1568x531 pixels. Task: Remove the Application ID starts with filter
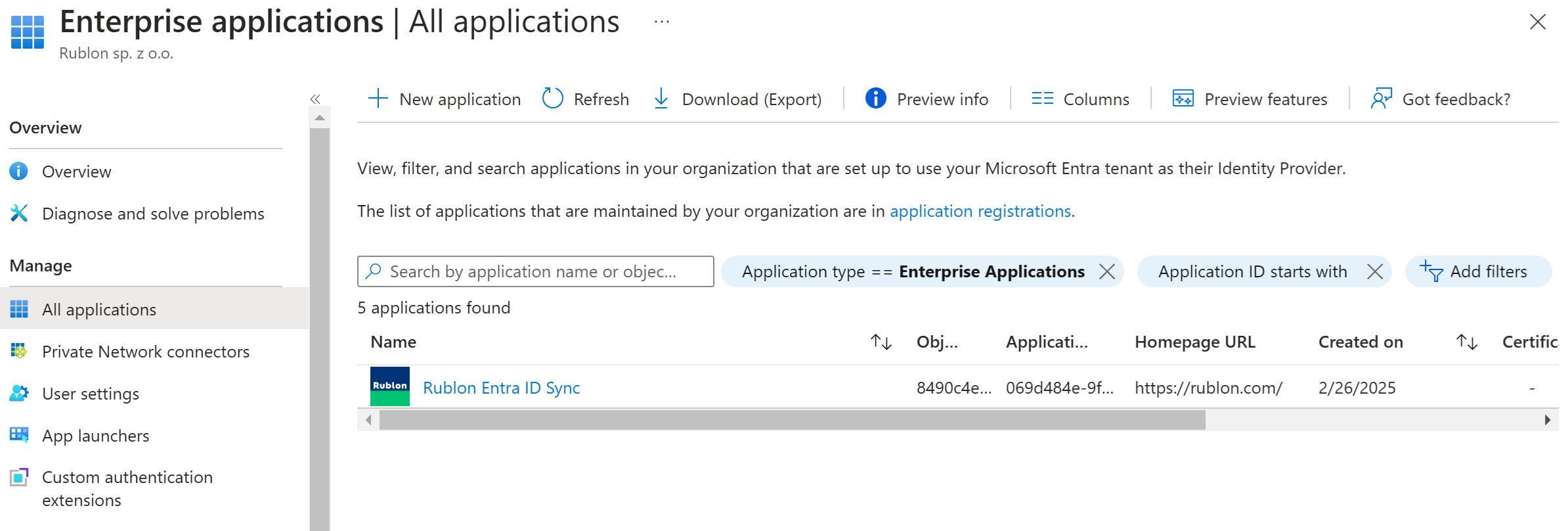pyautogui.click(x=1375, y=271)
